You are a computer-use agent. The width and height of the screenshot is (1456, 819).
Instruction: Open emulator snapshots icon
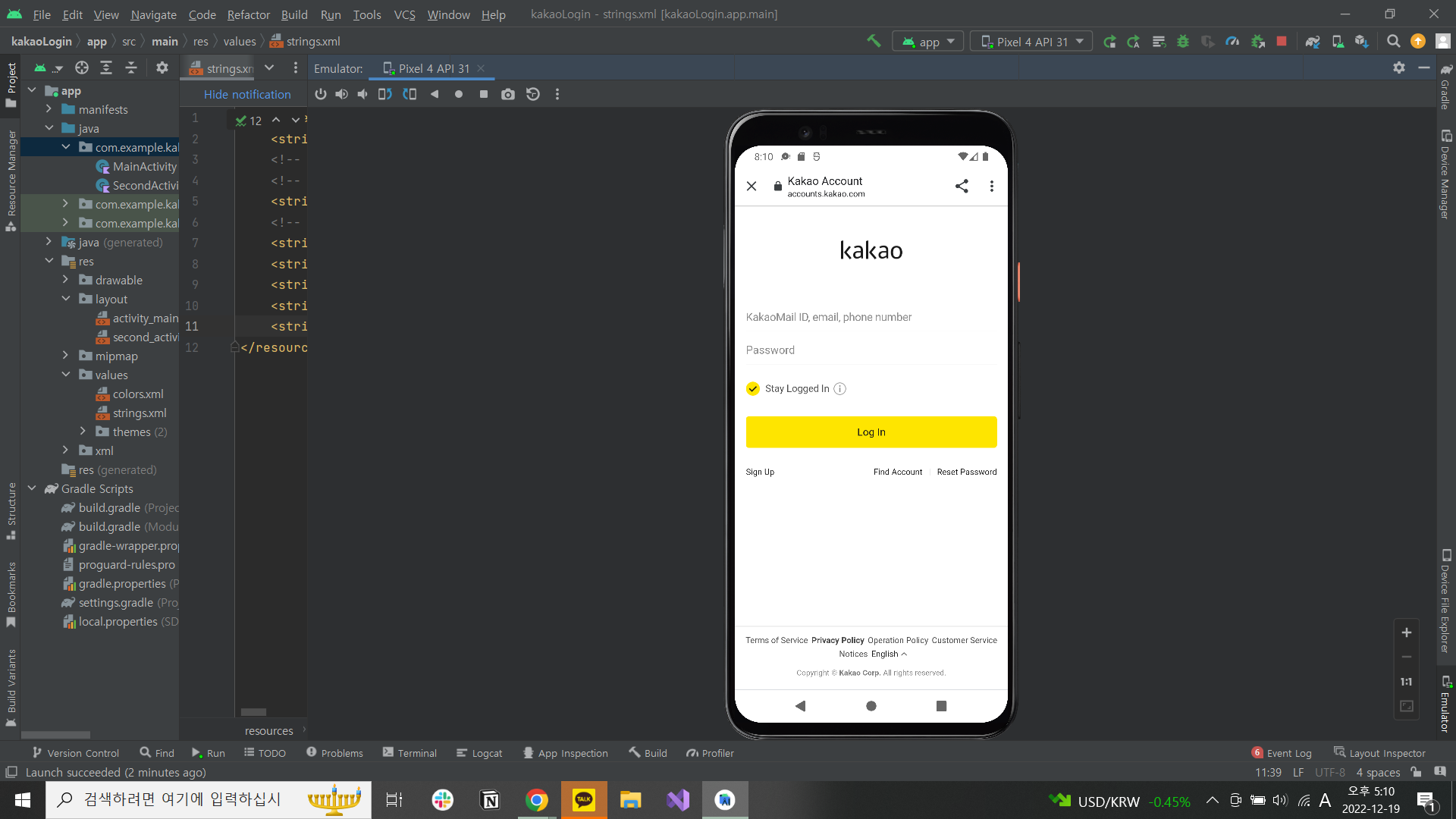pyautogui.click(x=533, y=94)
